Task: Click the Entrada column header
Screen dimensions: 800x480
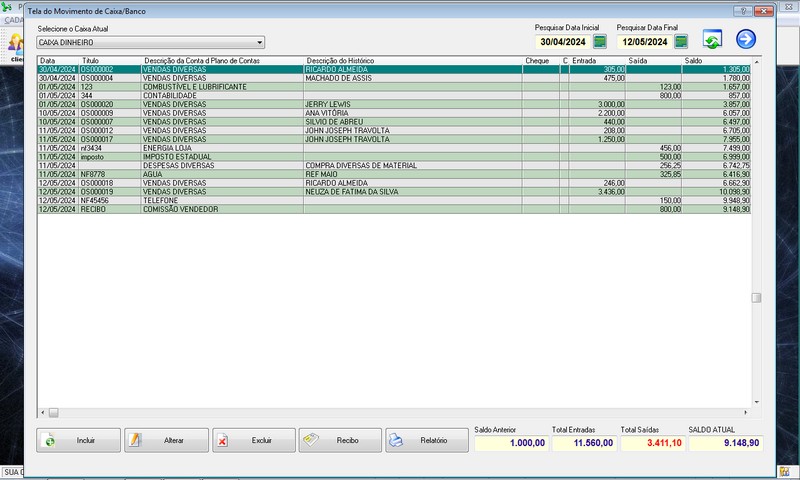Action: tap(597, 61)
